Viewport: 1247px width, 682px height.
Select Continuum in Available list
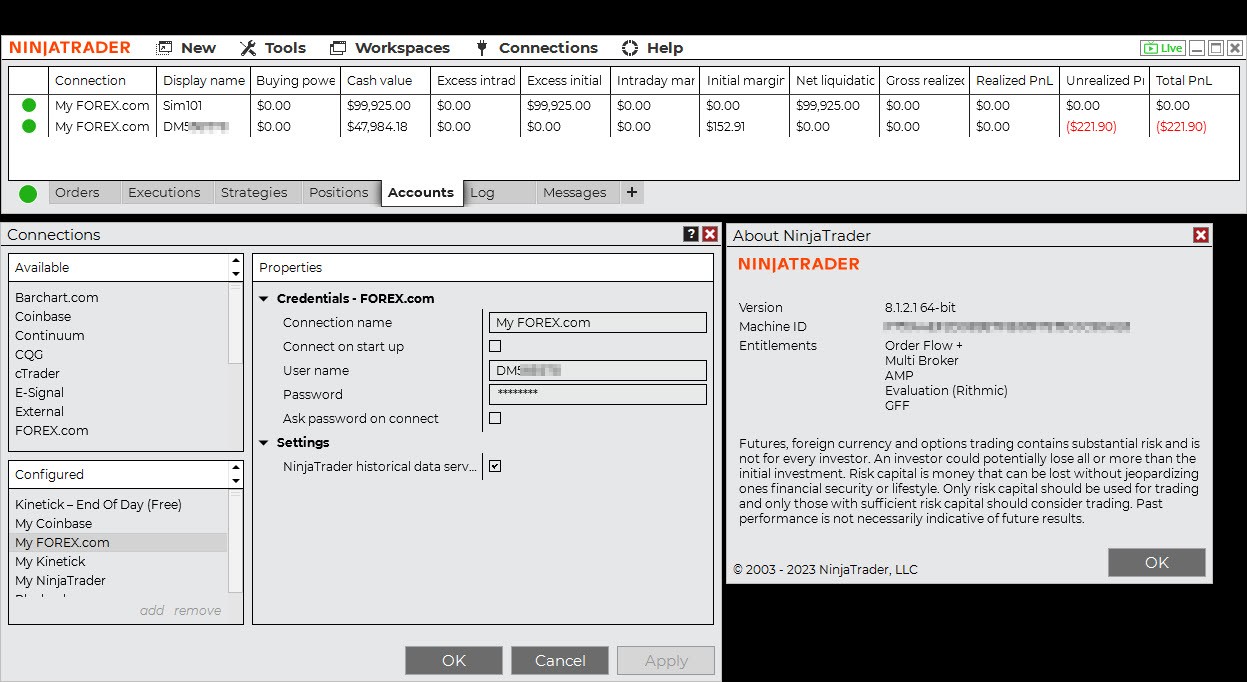click(50, 336)
